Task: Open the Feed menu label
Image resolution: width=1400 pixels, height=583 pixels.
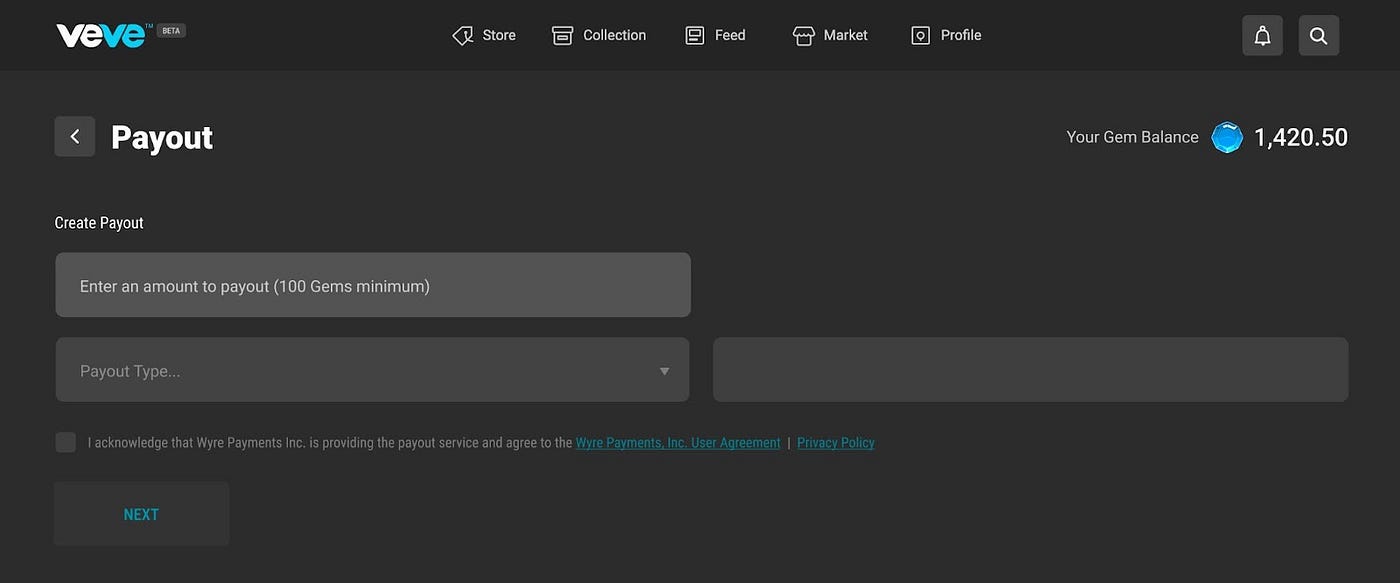Action: [730, 35]
